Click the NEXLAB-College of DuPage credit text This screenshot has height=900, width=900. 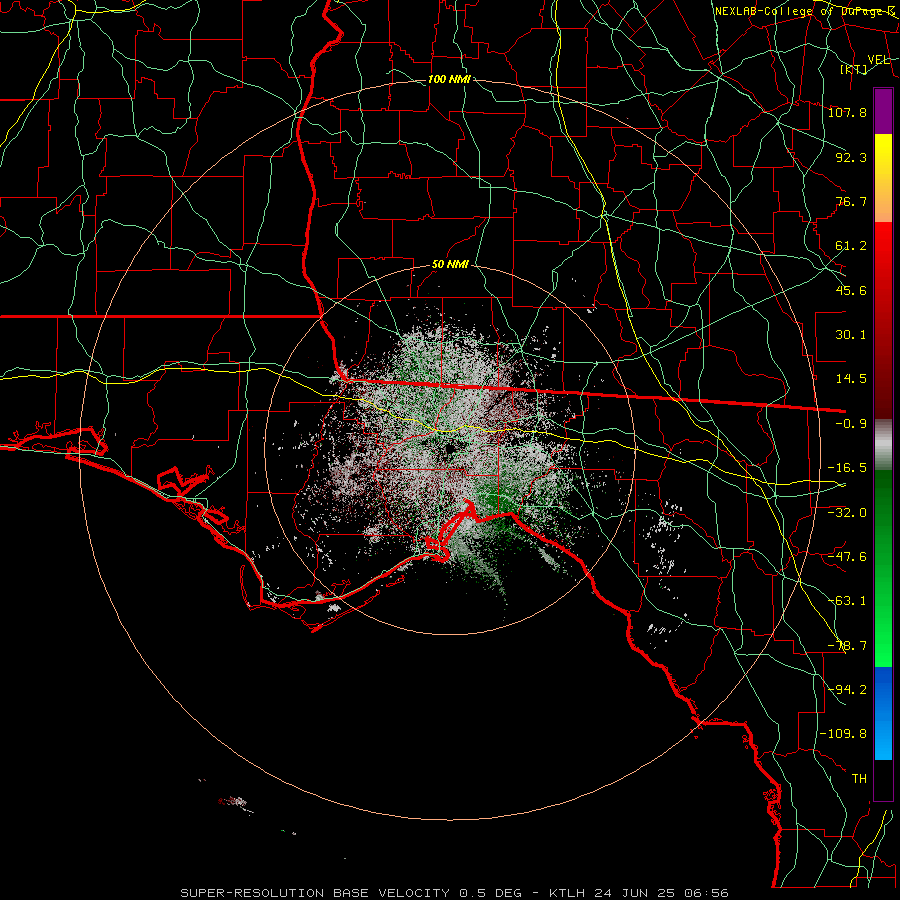point(805,11)
